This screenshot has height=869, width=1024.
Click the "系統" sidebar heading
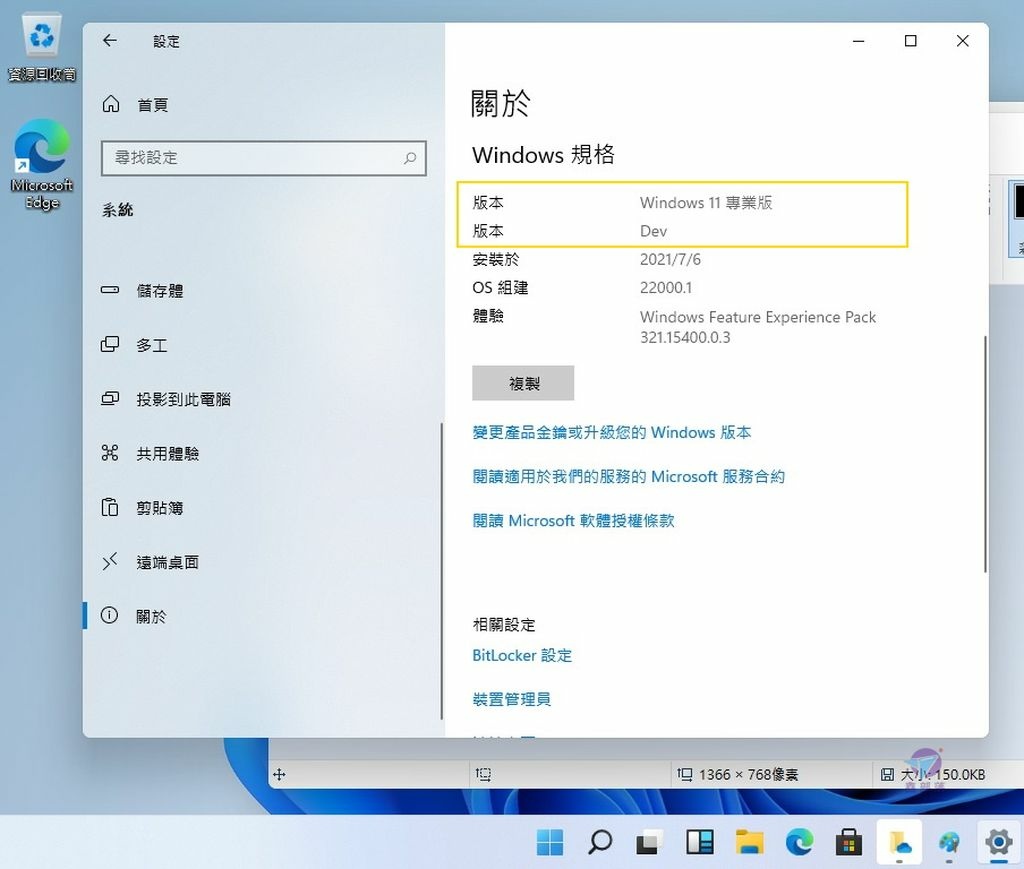pyautogui.click(x=118, y=210)
